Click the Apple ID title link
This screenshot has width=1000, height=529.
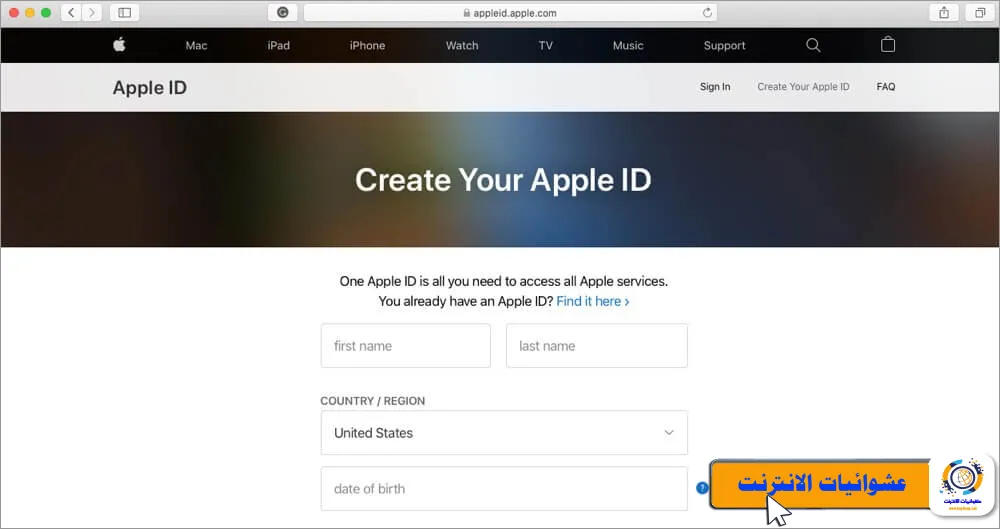coord(150,87)
